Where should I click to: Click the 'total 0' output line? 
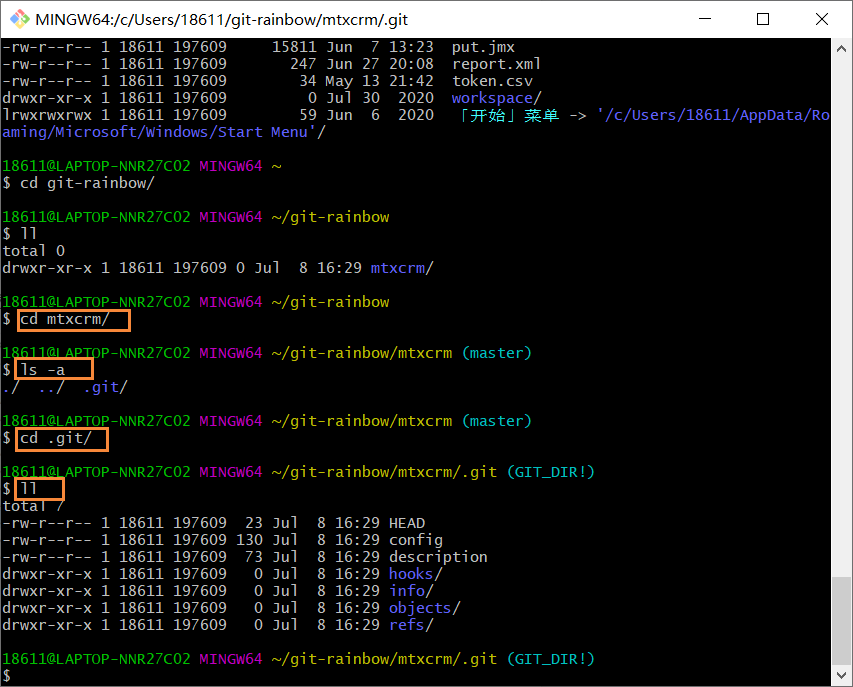coord(34,251)
